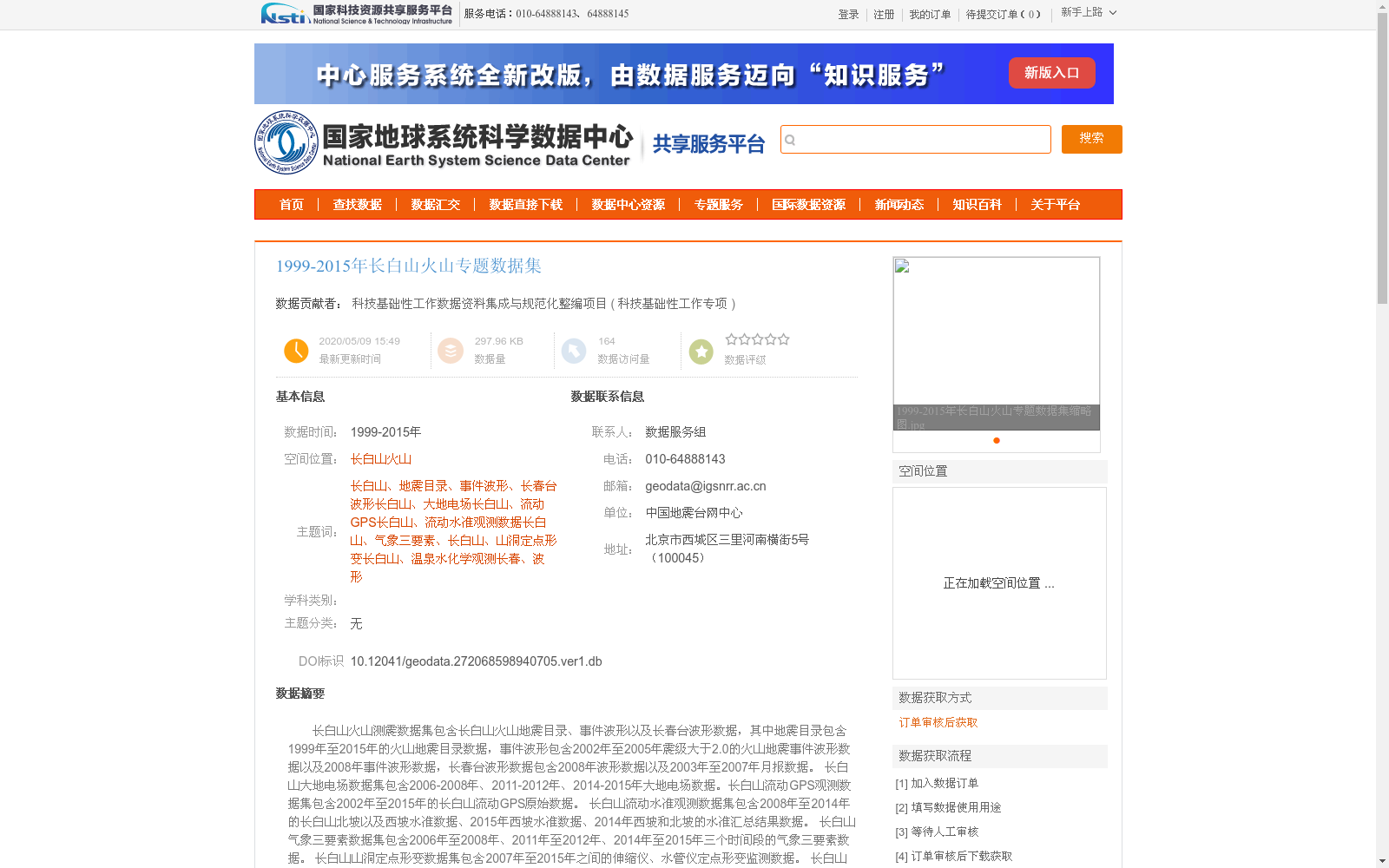Click the 地震目录 keyword link
Screen dimensions: 1389x868
click(x=424, y=486)
